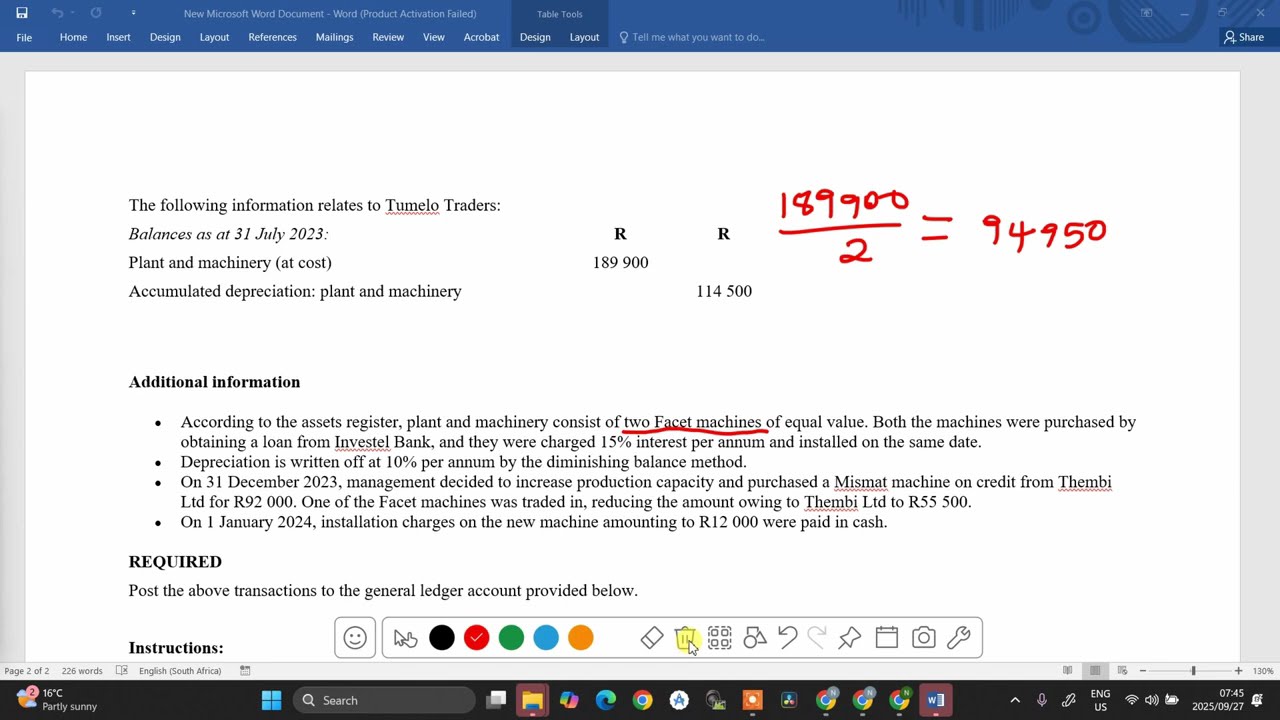Change language English (South Africa)

click(x=180, y=671)
